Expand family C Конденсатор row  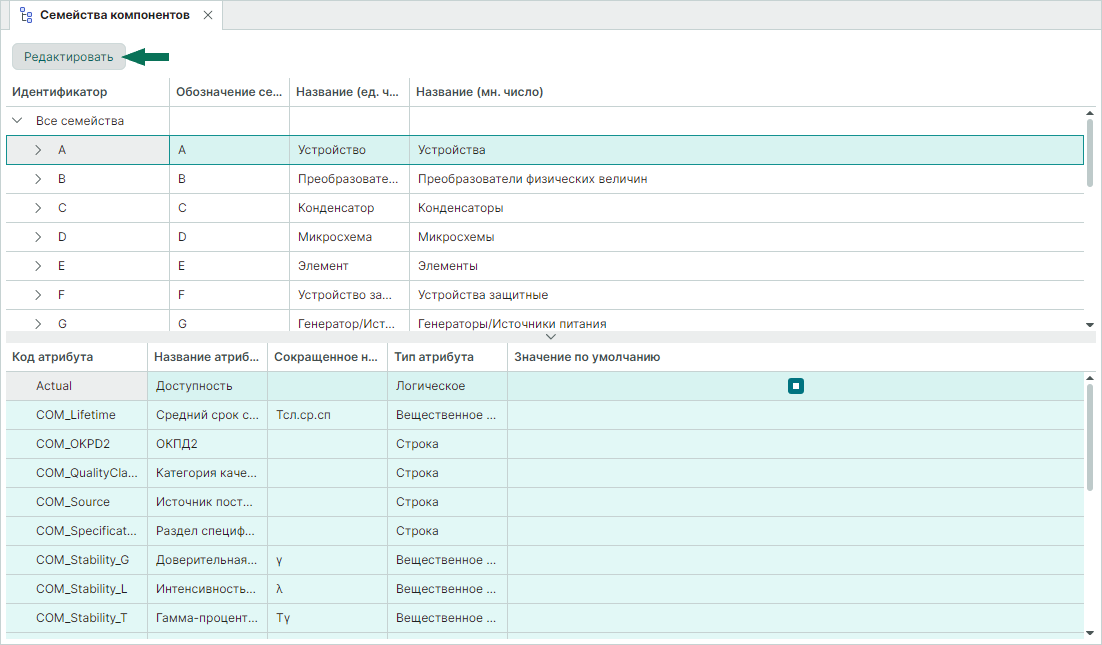[38, 208]
